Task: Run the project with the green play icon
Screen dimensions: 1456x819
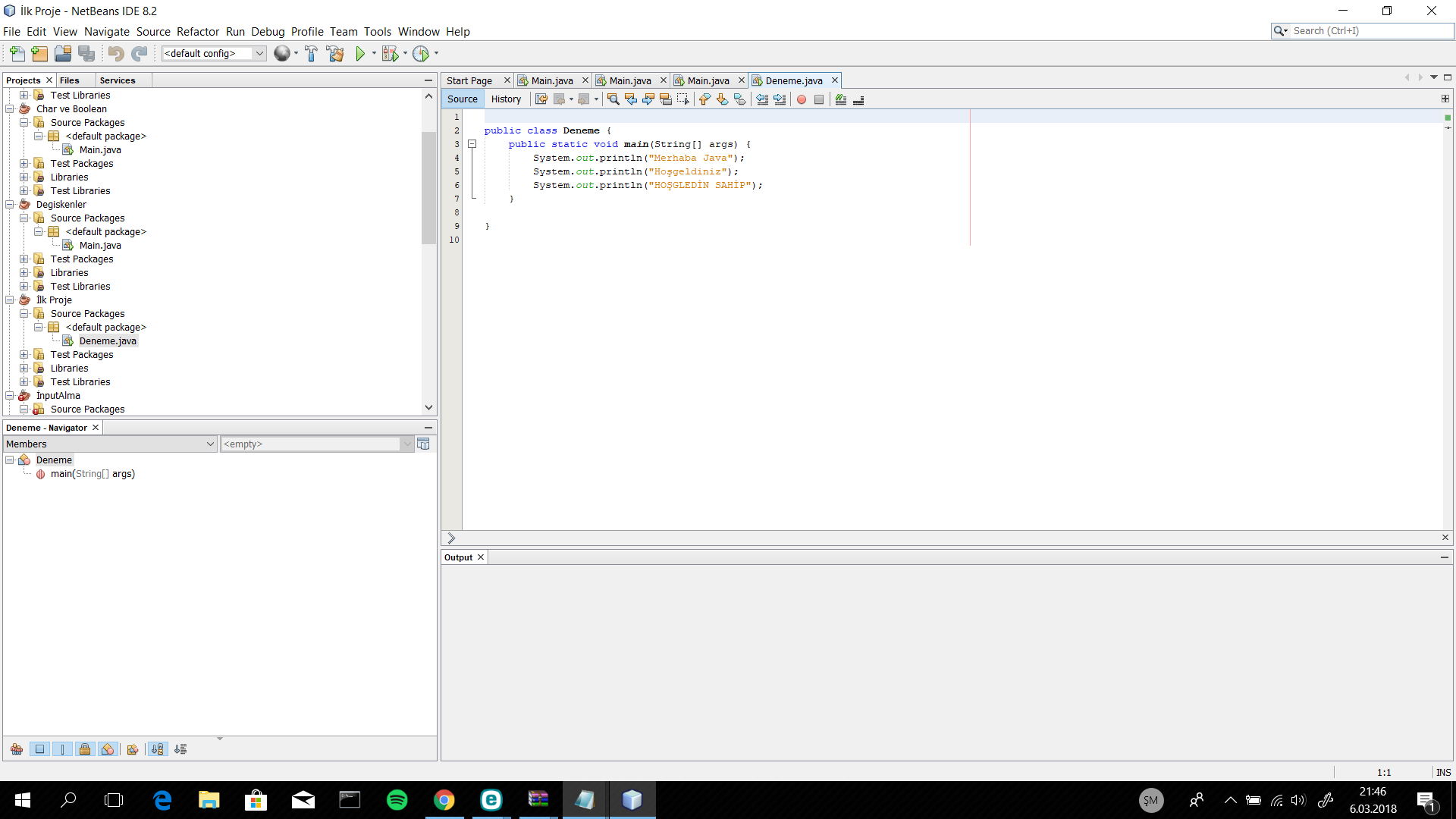Action: pos(360,54)
